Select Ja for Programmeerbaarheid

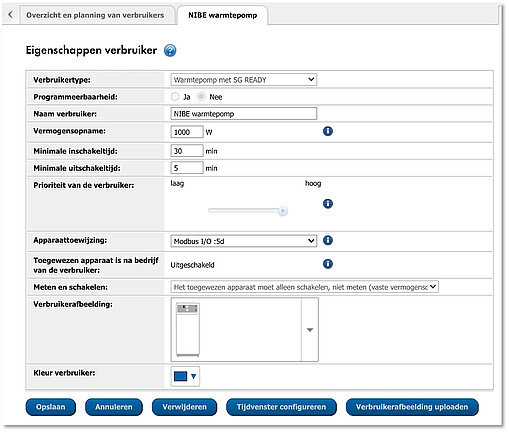coord(175,97)
